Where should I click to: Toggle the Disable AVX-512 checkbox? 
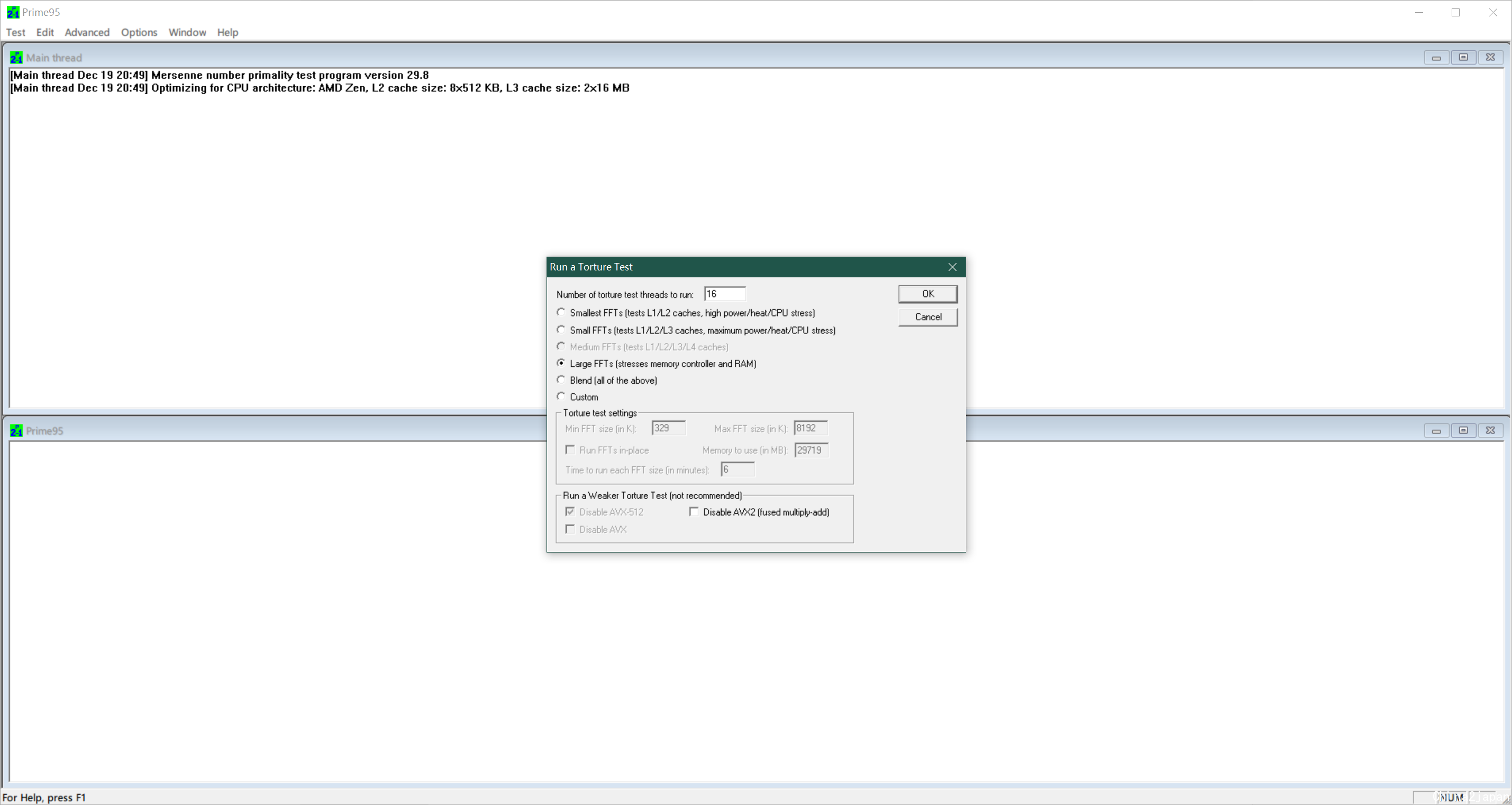click(570, 512)
